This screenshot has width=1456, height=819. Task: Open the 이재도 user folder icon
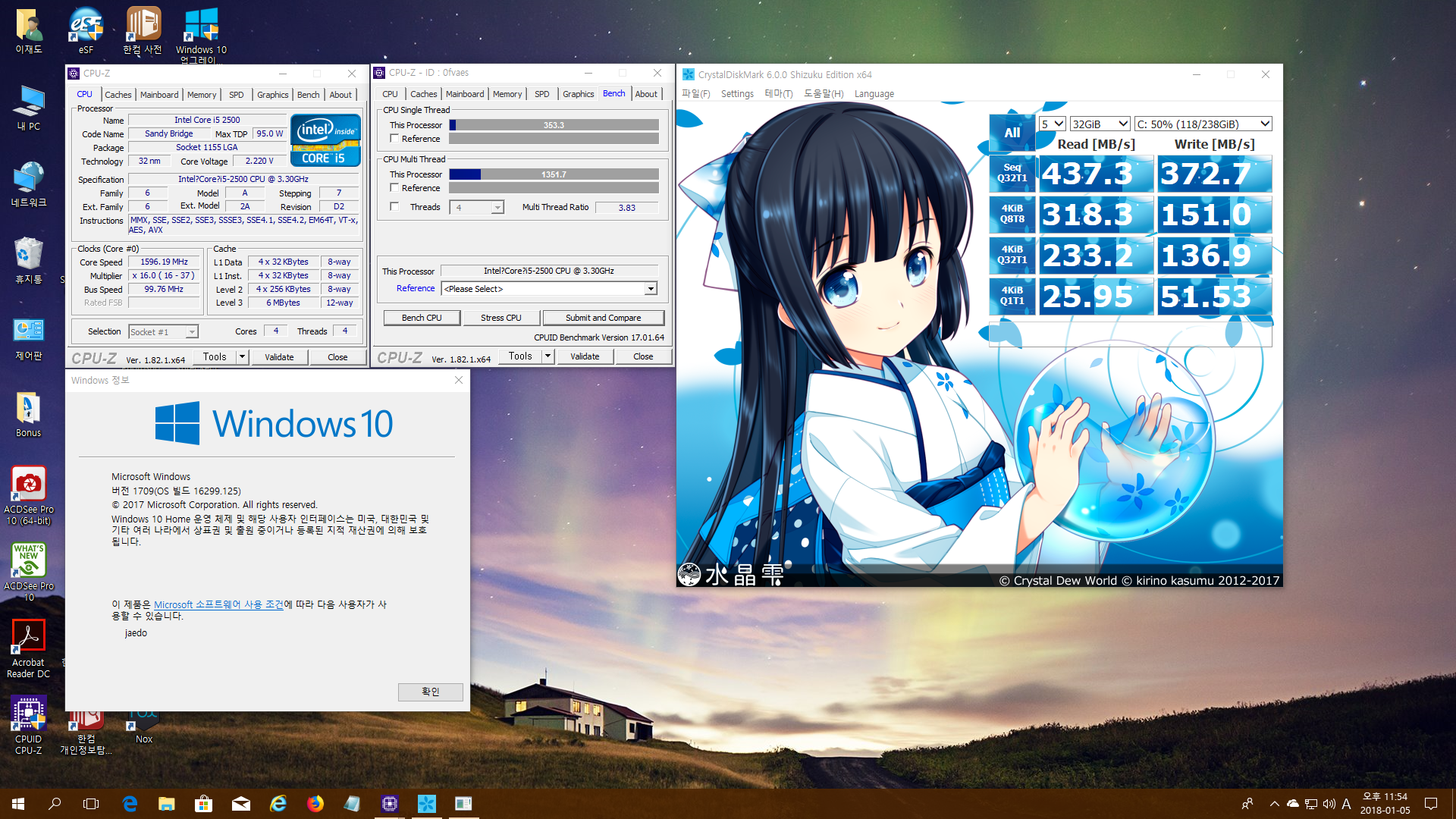[x=29, y=30]
